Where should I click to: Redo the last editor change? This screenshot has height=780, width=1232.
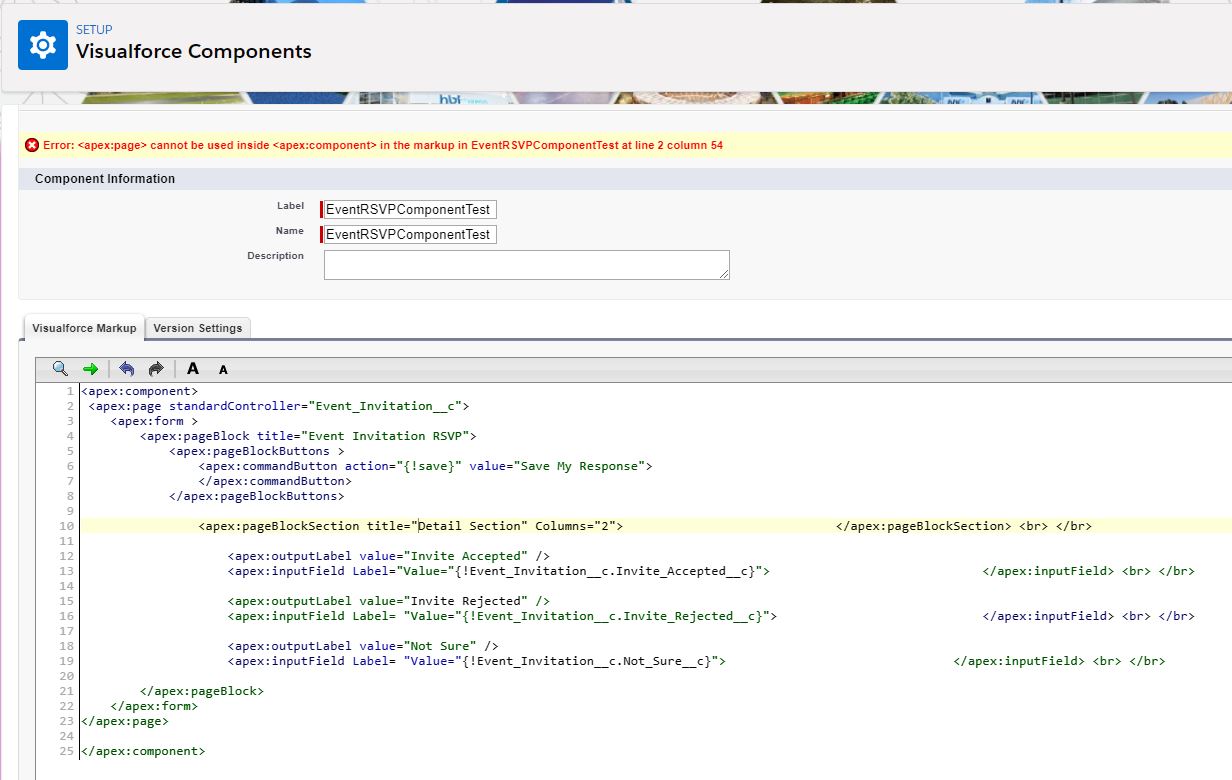point(156,368)
